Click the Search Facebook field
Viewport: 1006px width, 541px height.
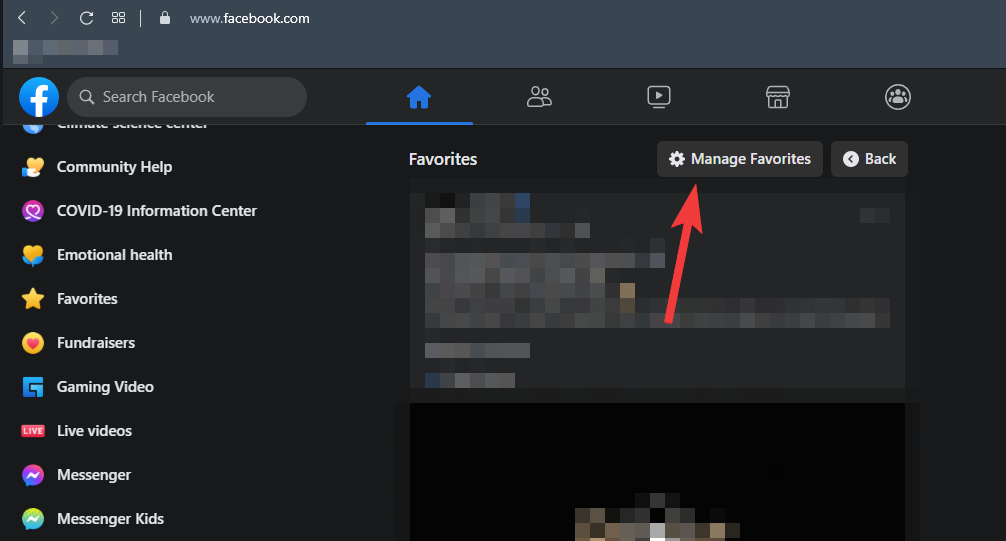point(187,97)
